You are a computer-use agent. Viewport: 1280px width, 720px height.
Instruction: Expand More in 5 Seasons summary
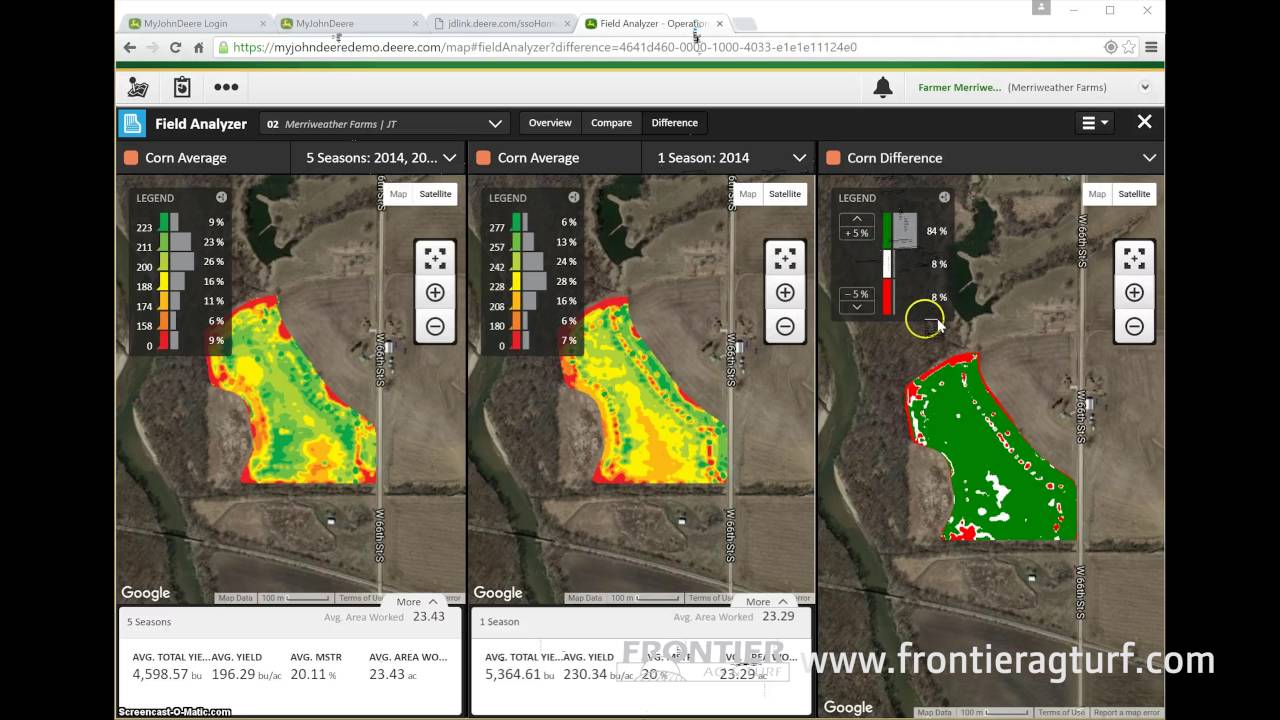coord(417,602)
